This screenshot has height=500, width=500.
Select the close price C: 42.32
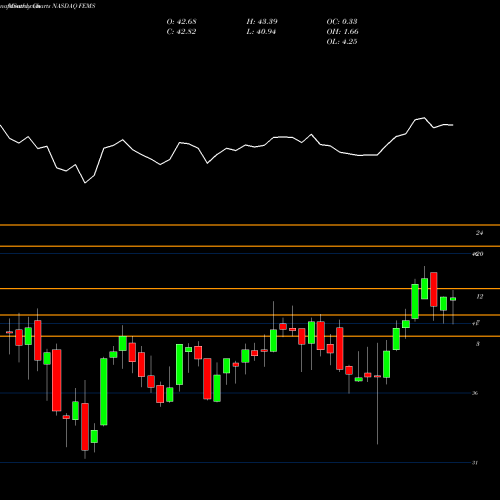(x=181, y=31)
